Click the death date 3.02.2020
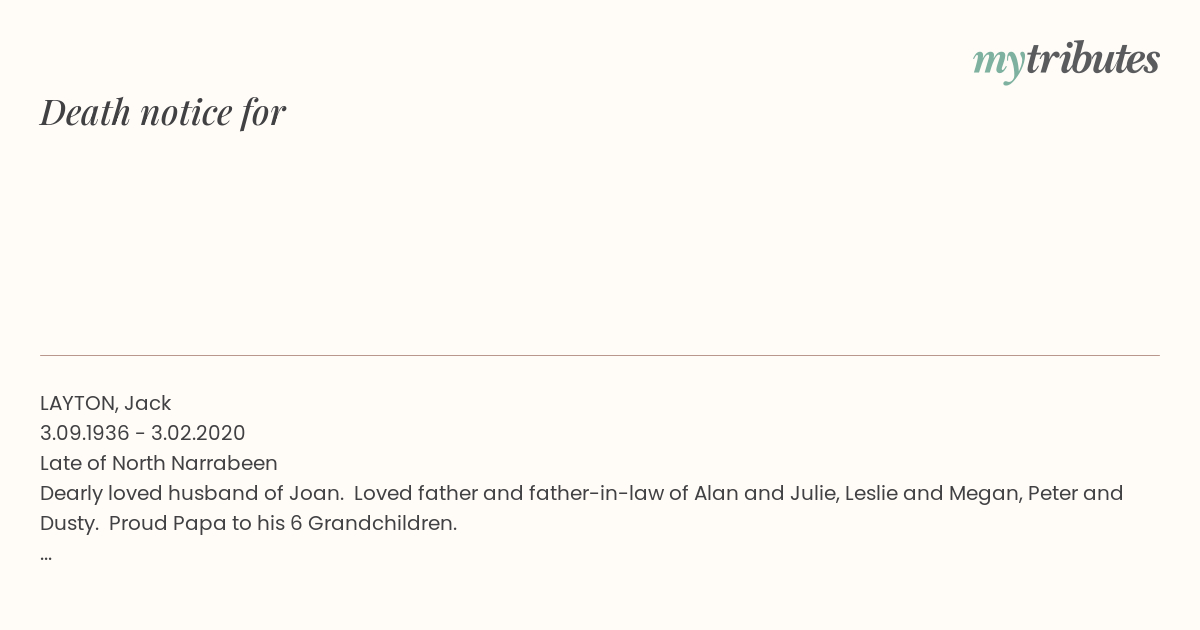The height and width of the screenshot is (630, 1200). click(198, 433)
